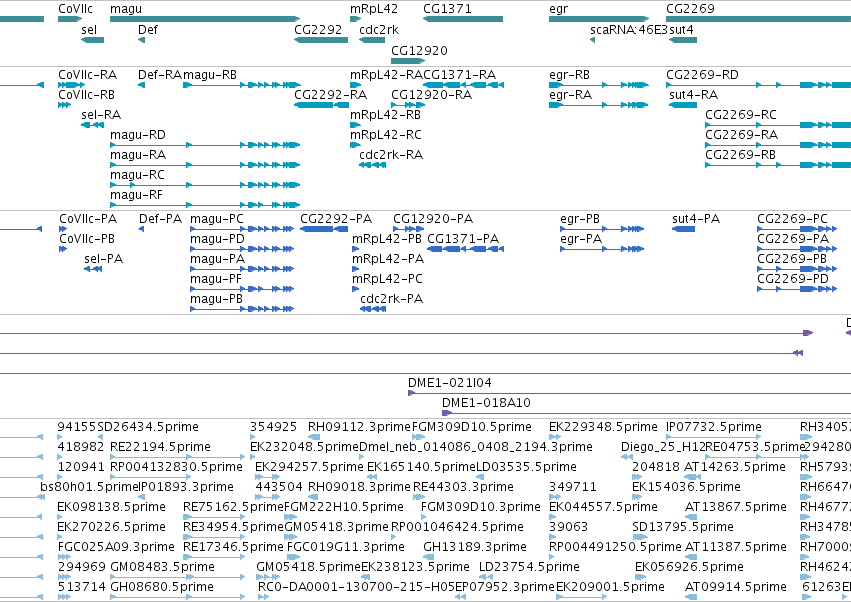The height and width of the screenshot is (602, 851).
Task: Select transcript egr-RA
Action: [x=570, y=95]
